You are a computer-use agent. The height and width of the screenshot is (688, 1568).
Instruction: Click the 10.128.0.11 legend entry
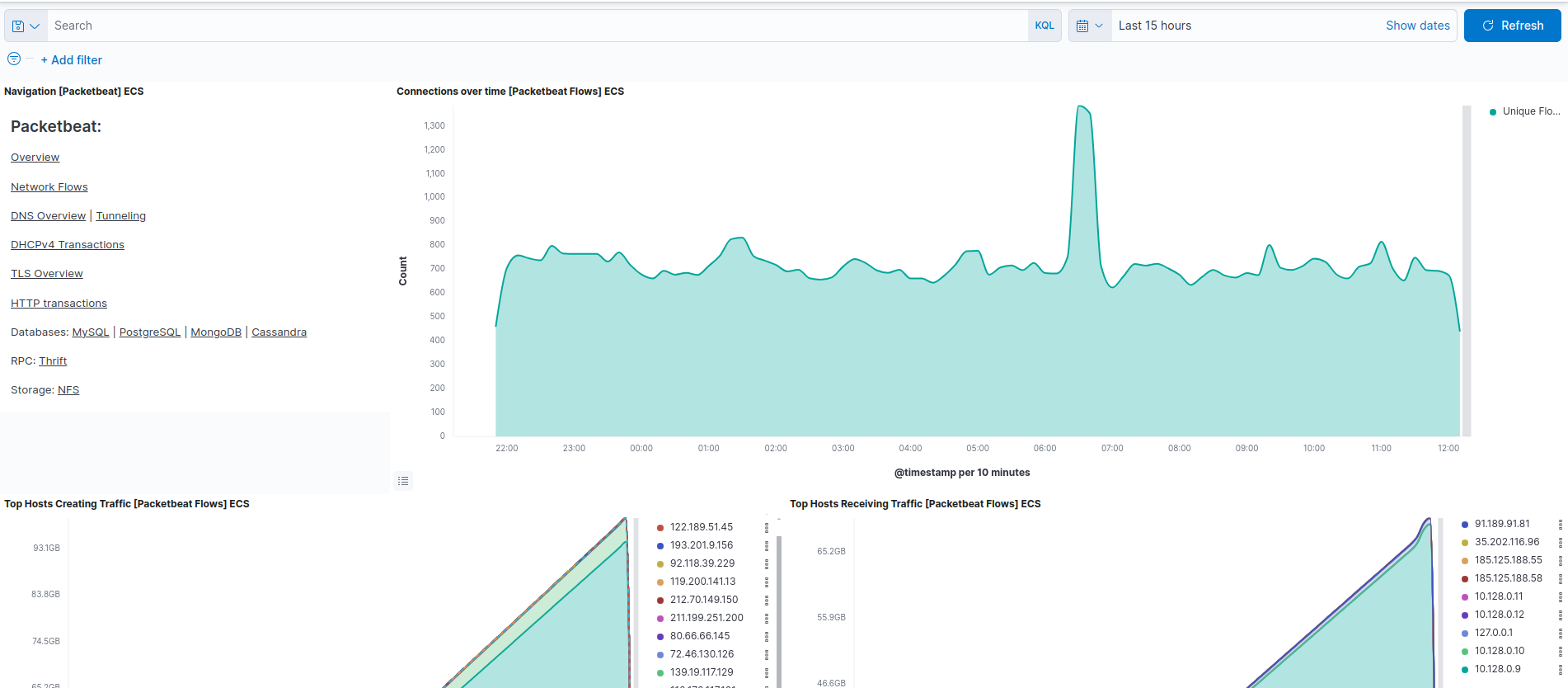1498,596
